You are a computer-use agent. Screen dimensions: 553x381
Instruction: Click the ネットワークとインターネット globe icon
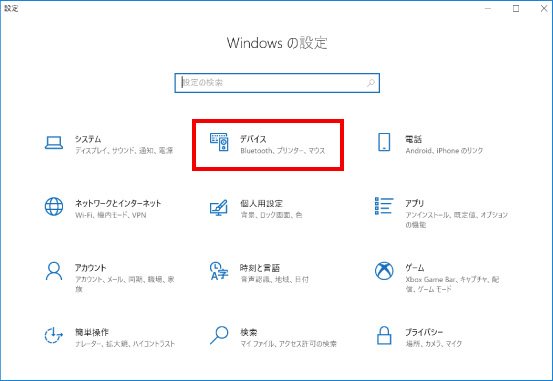pyautogui.click(x=54, y=206)
